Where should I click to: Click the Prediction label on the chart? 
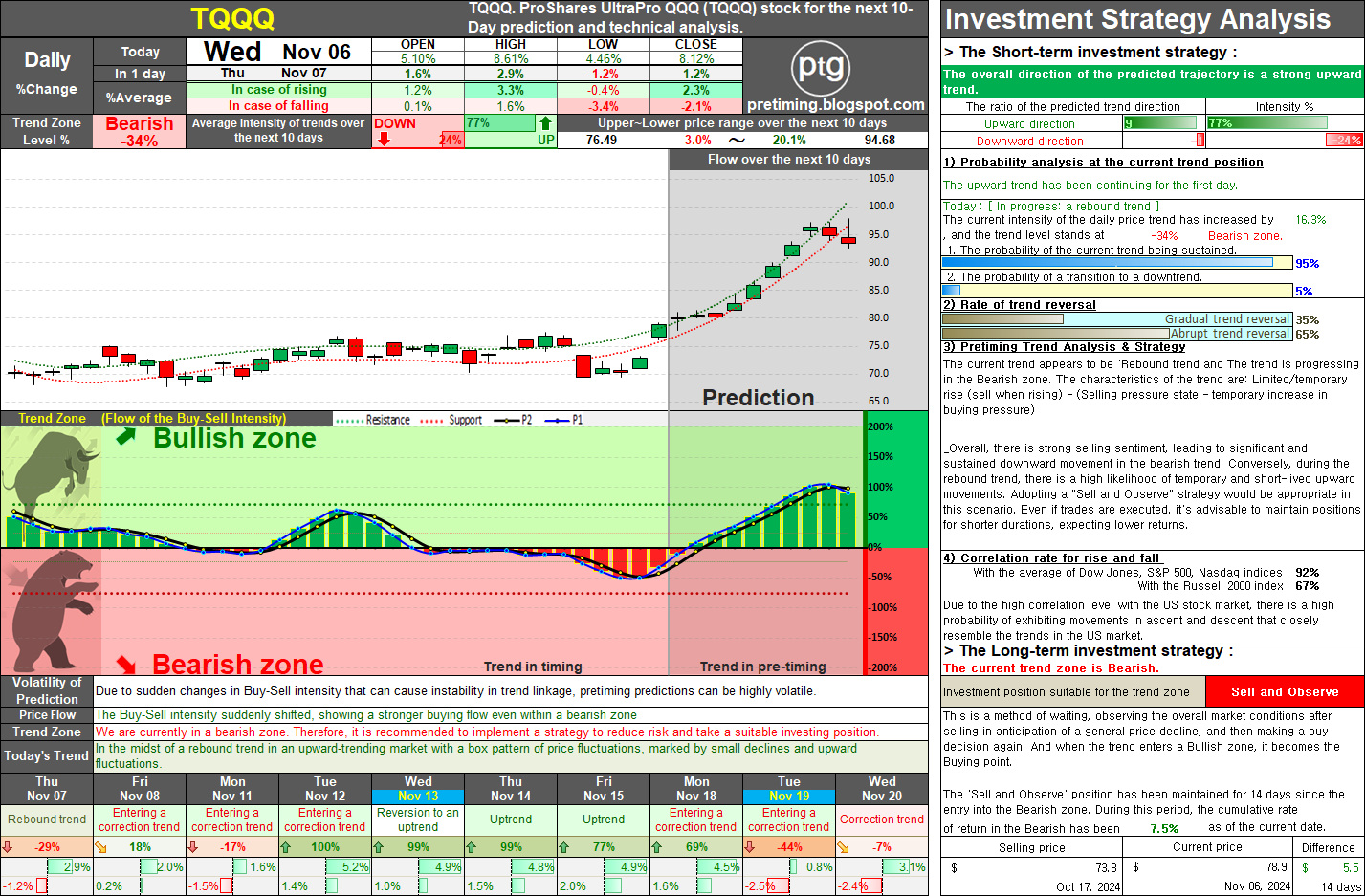759,398
